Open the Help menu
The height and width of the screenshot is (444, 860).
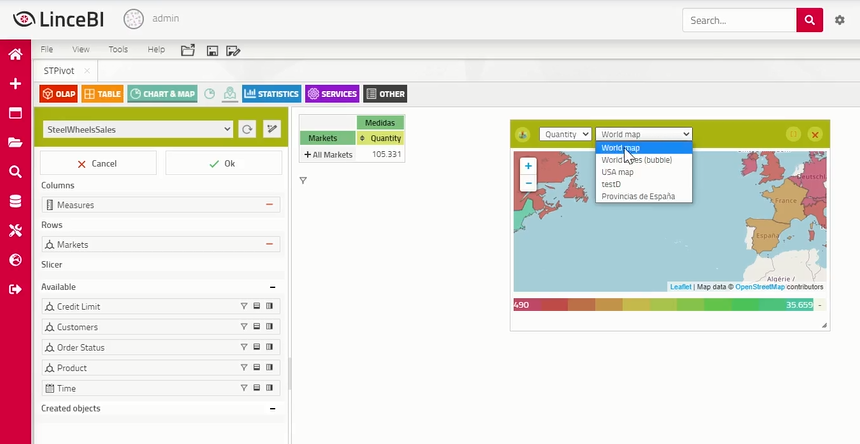pyautogui.click(x=156, y=49)
